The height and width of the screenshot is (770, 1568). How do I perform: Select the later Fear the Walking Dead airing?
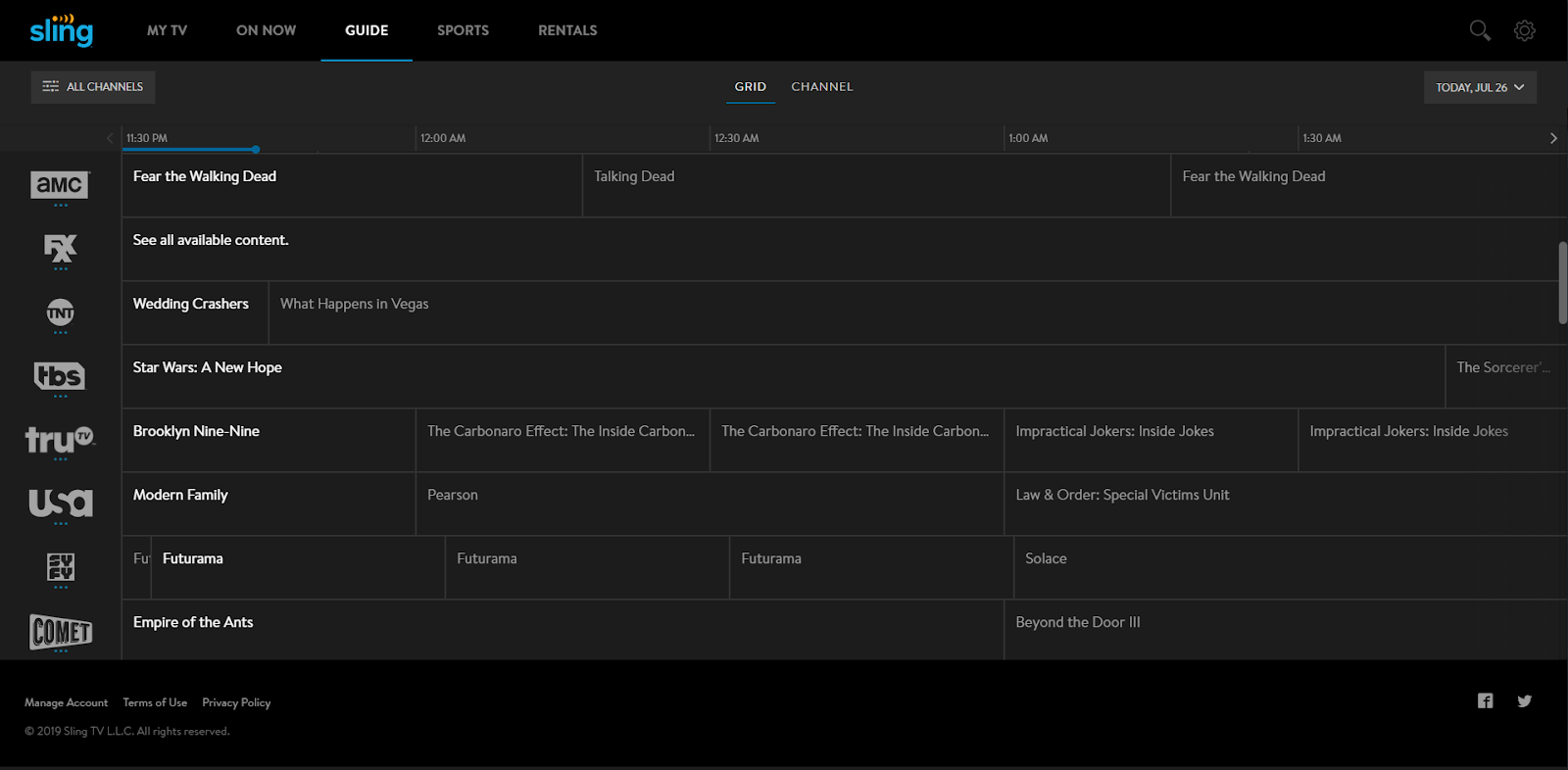pyautogui.click(x=1369, y=185)
